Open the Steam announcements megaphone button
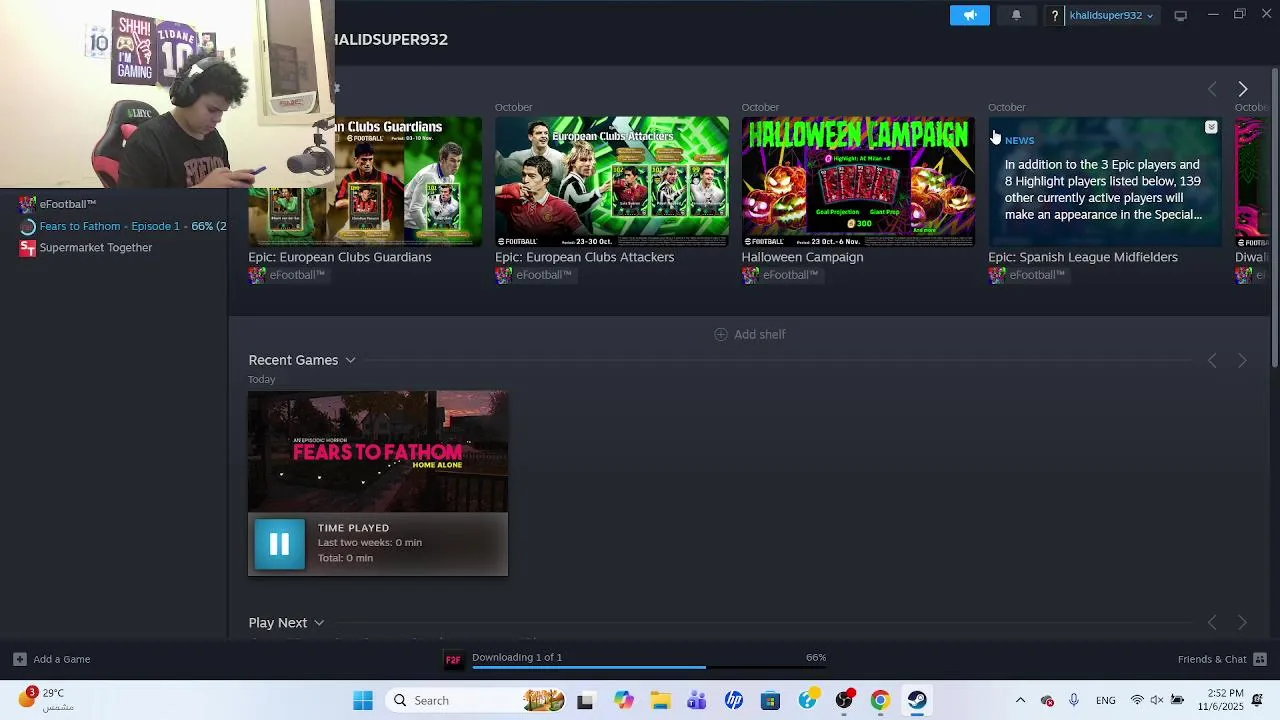This screenshot has width=1280, height=720. pyautogui.click(x=969, y=15)
